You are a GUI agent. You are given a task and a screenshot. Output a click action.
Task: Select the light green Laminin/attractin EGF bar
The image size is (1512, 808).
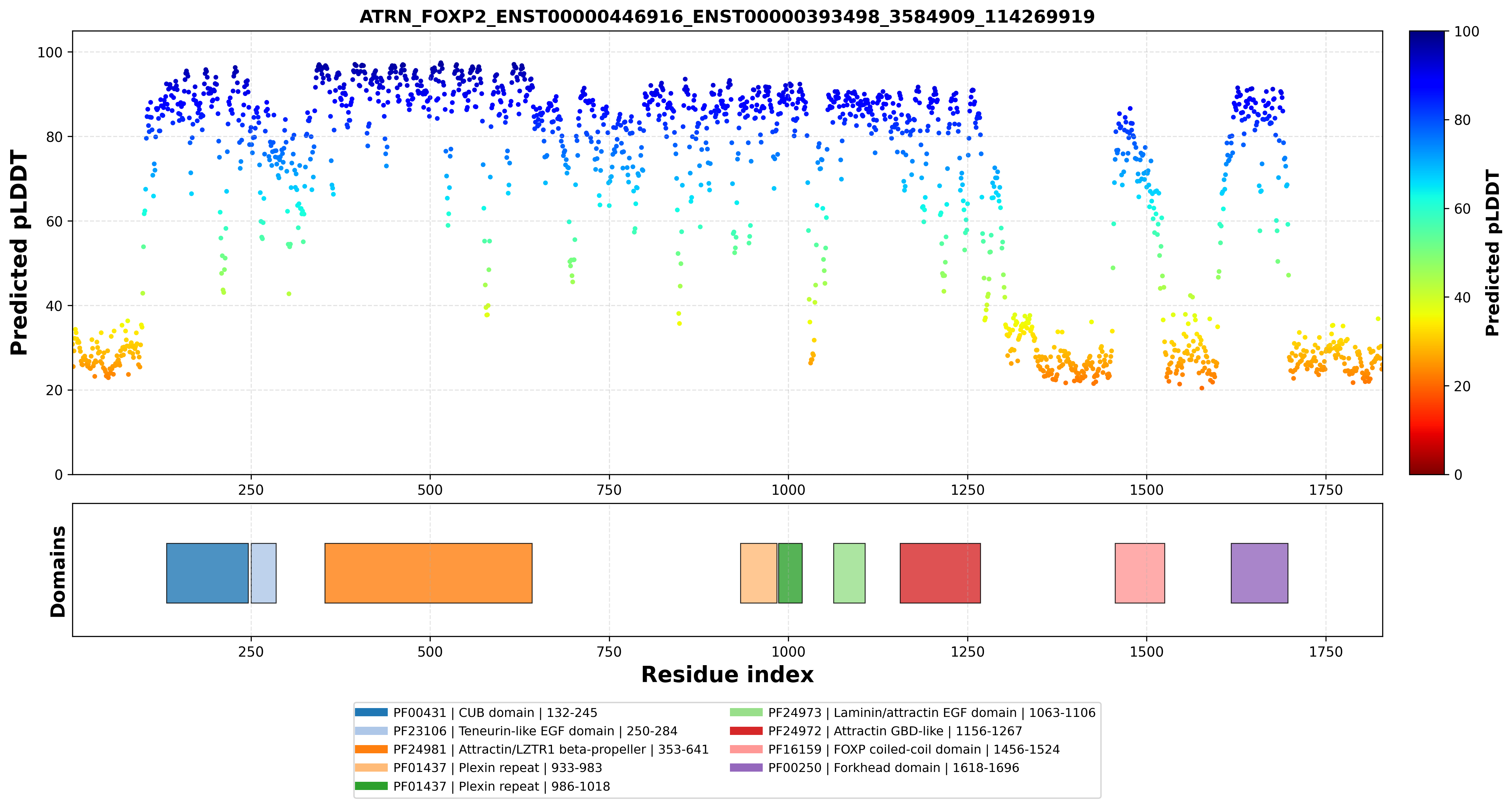pos(849,573)
